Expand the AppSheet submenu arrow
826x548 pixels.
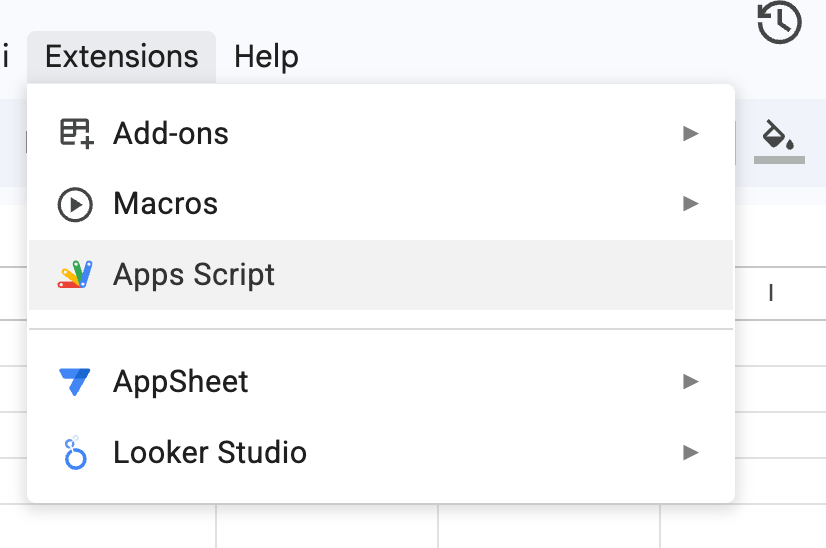pos(690,381)
